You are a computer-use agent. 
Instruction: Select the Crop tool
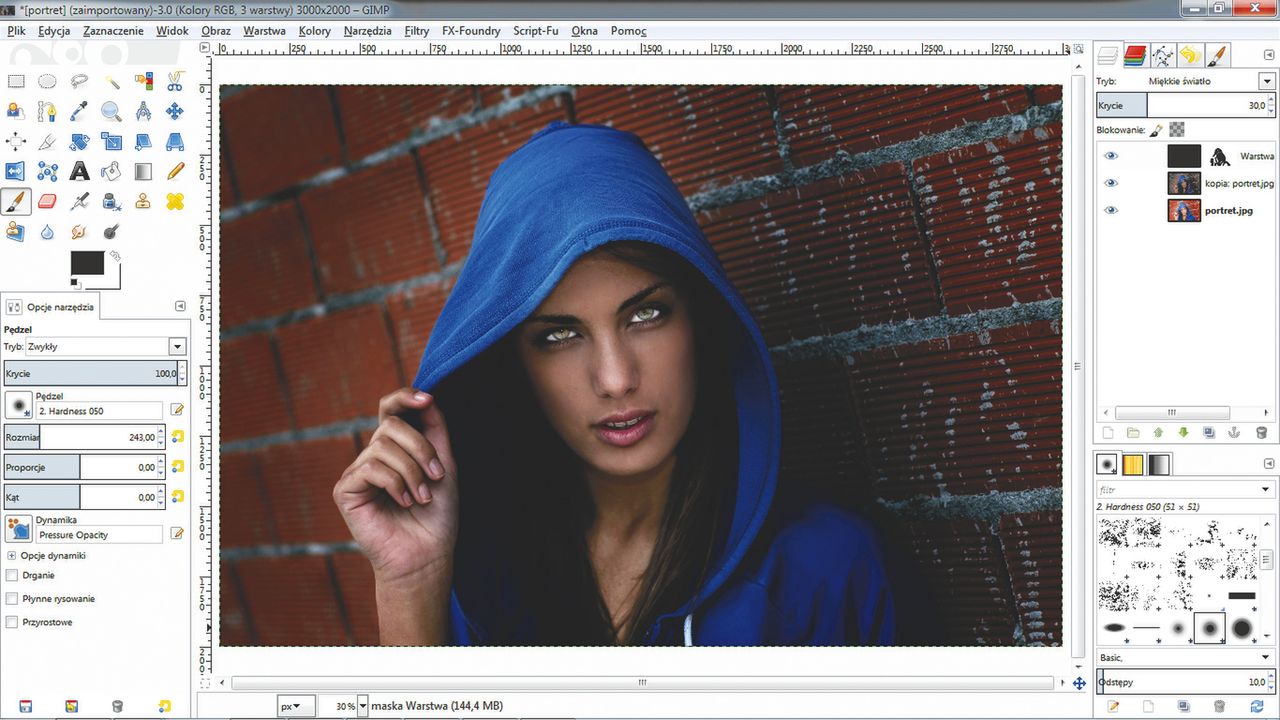pyautogui.click(x=47, y=142)
